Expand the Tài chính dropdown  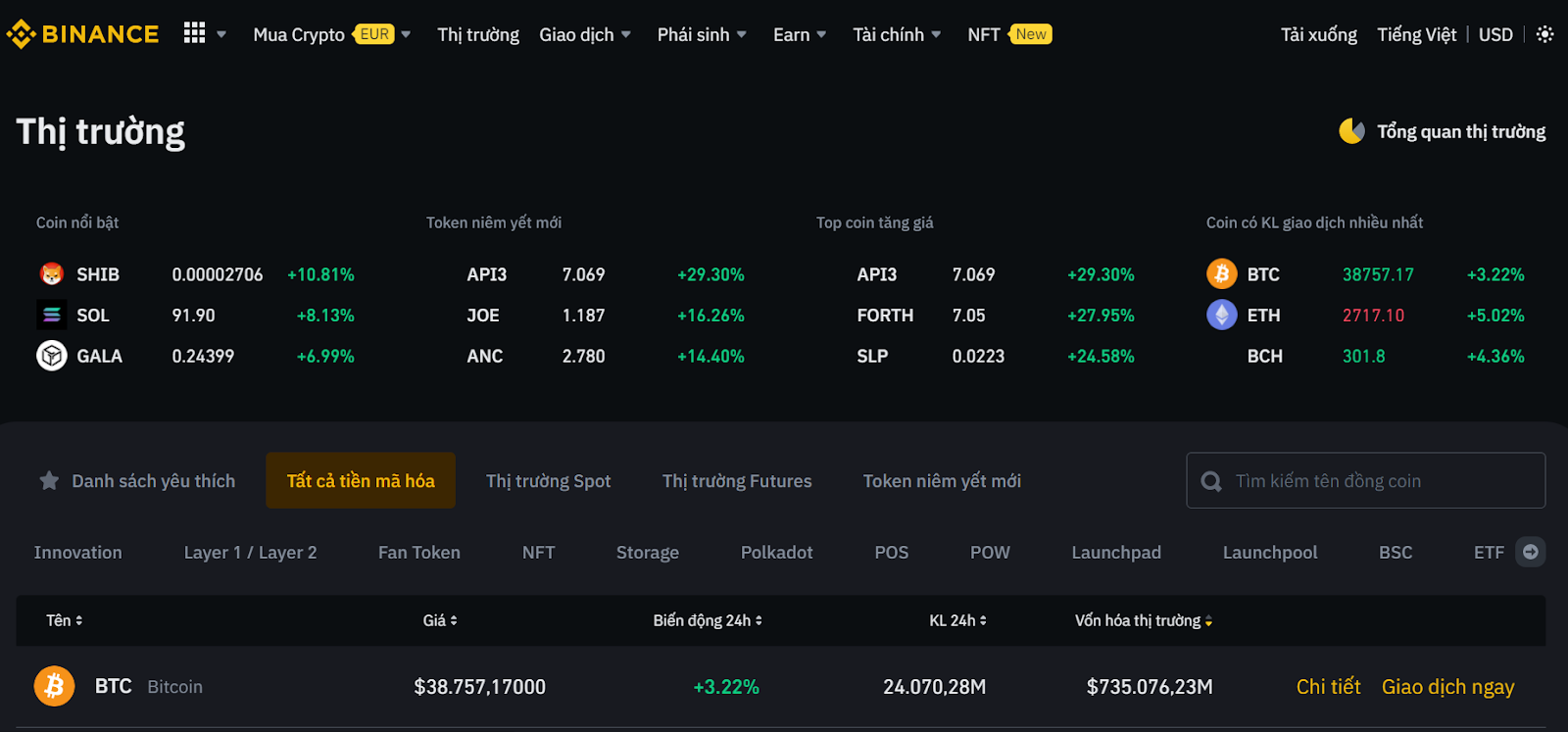(936, 34)
